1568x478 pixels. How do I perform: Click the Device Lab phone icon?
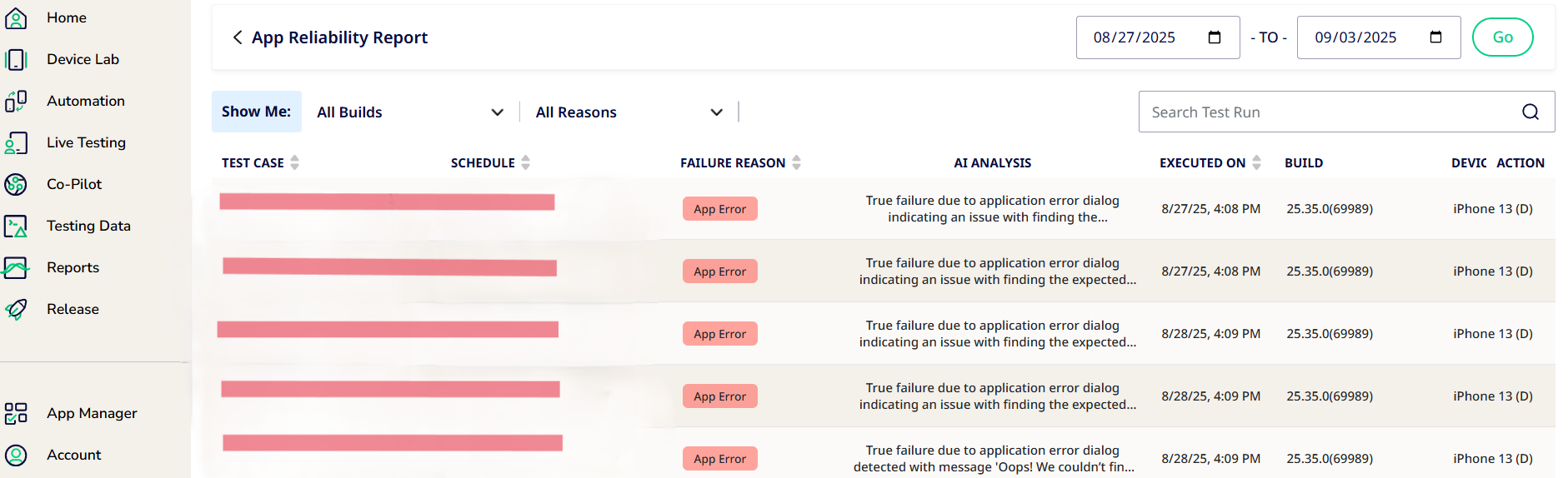click(x=16, y=59)
